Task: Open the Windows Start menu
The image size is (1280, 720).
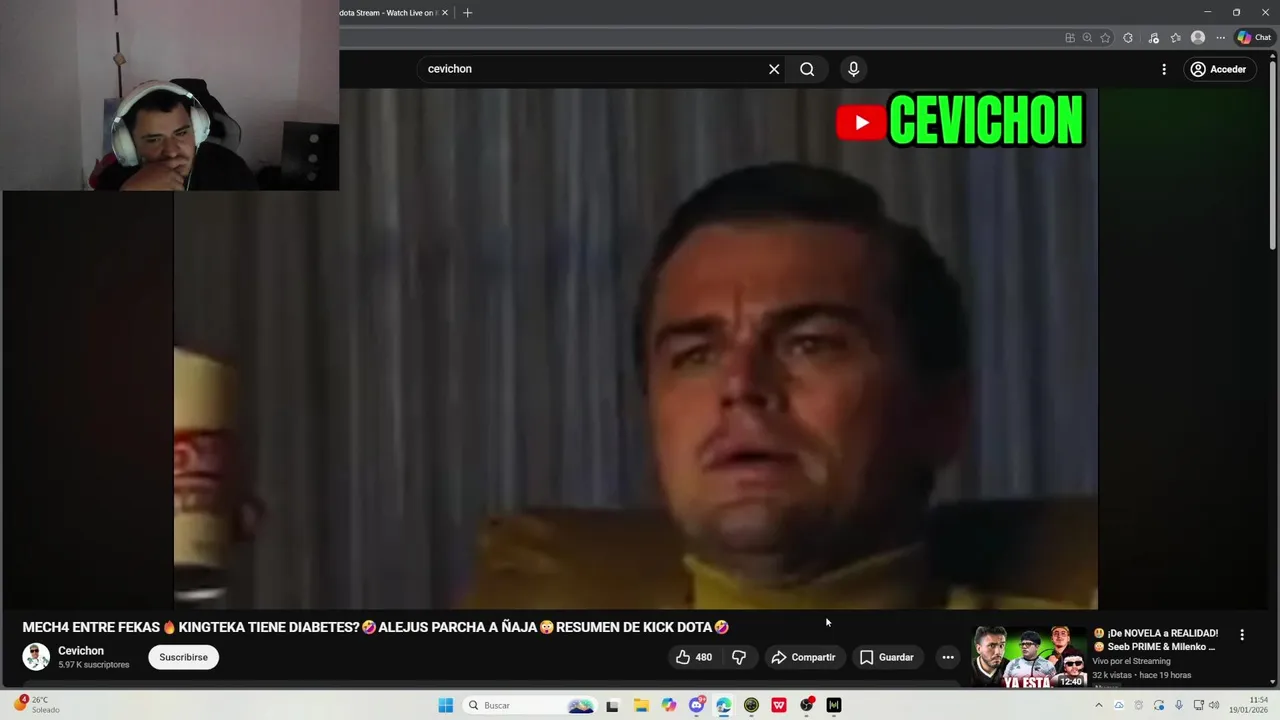Action: click(445, 705)
